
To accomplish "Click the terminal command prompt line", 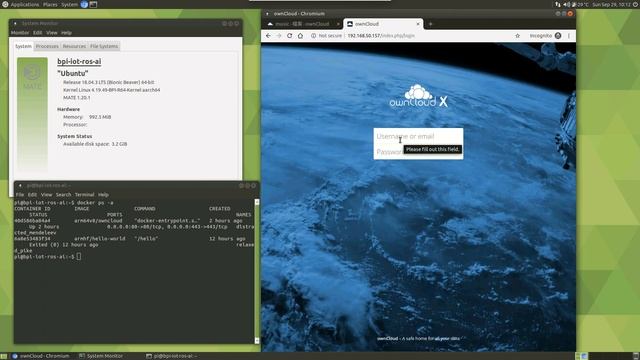I will coord(47,257).
